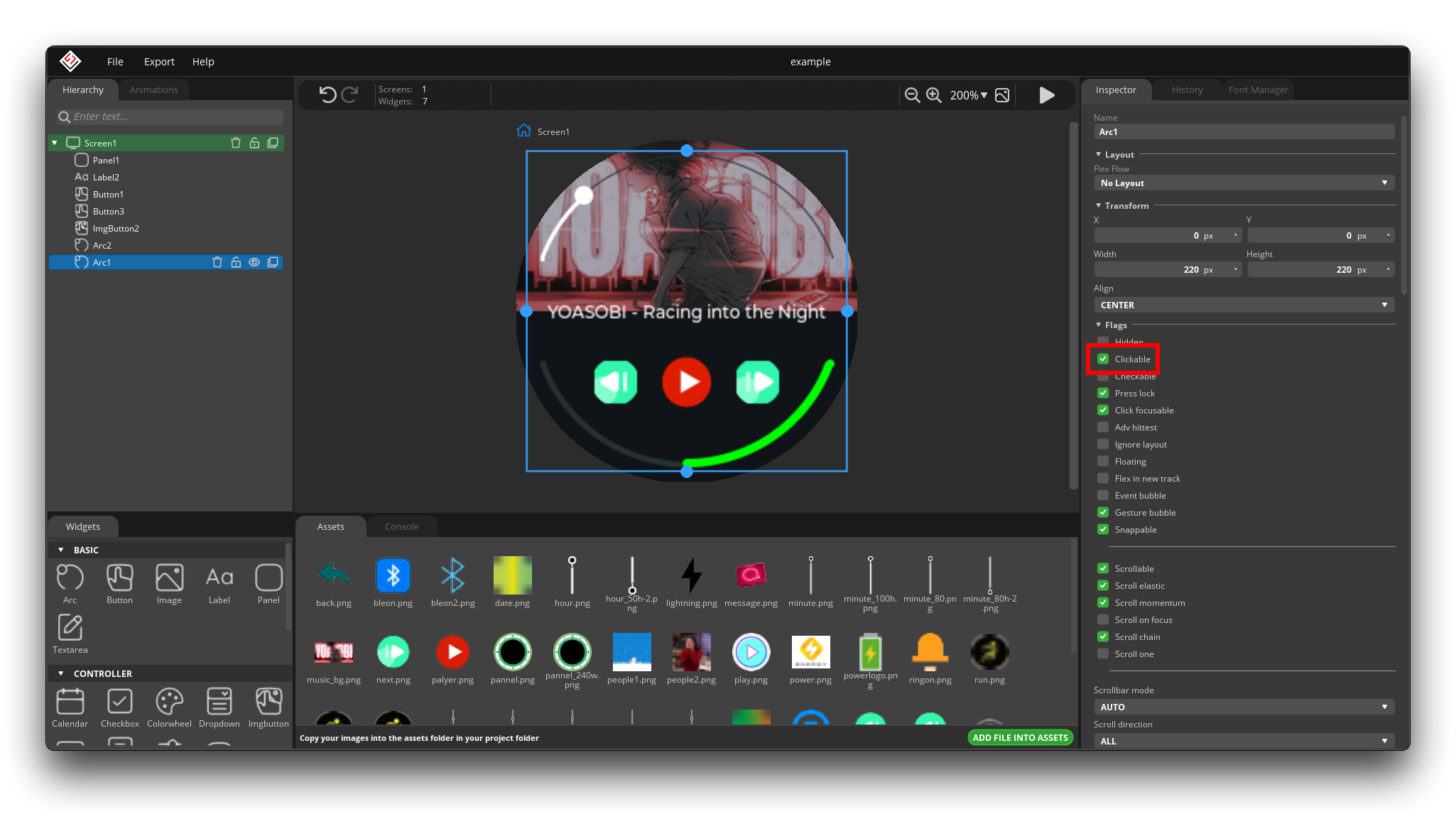1456x819 pixels.
Task: Select the Calendar widget
Action: point(70,707)
